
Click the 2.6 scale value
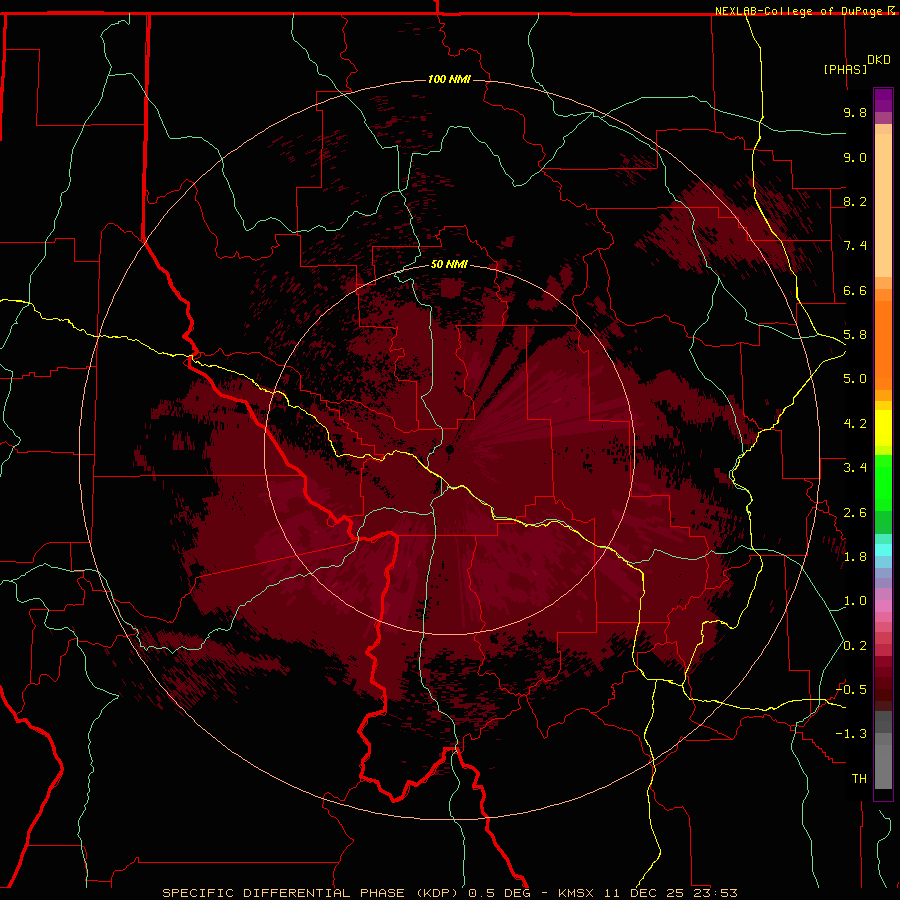tap(855, 513)
